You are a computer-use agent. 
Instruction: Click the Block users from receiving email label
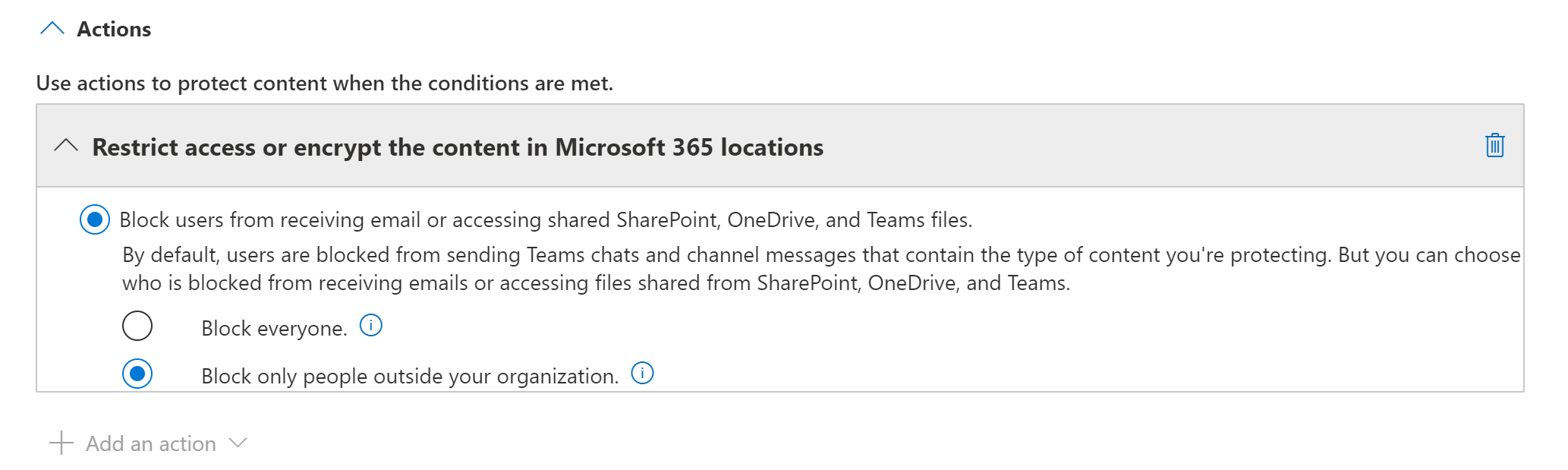point(545,219)
